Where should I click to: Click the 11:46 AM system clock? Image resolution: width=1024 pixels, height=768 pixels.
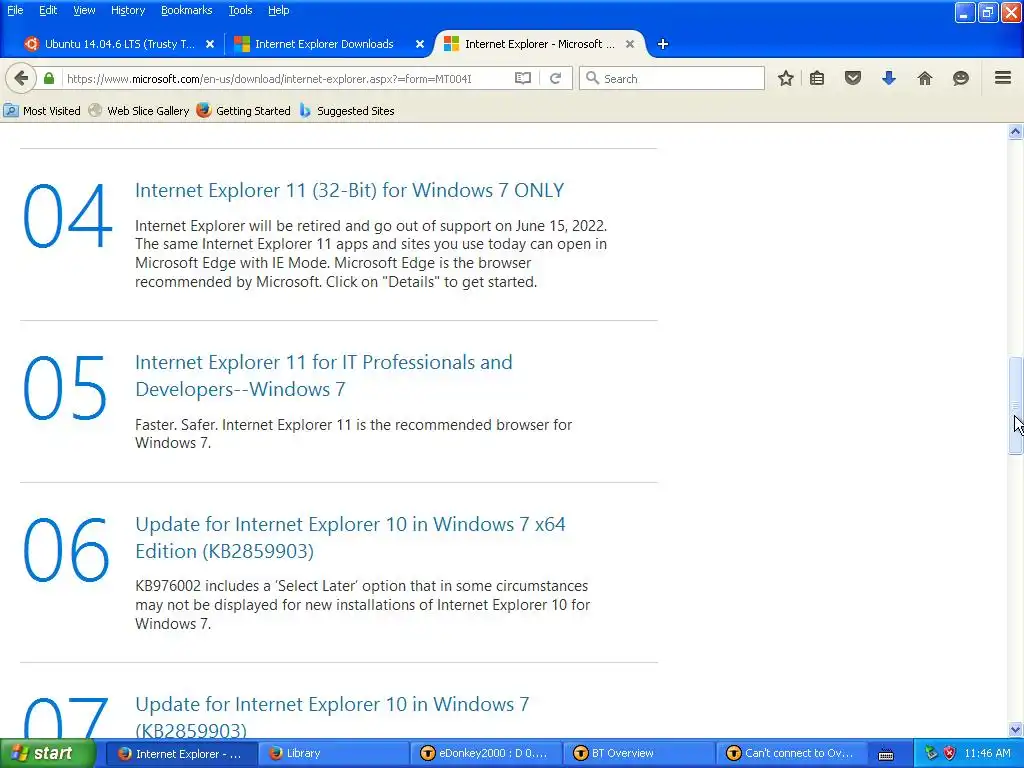coord(987,754)
